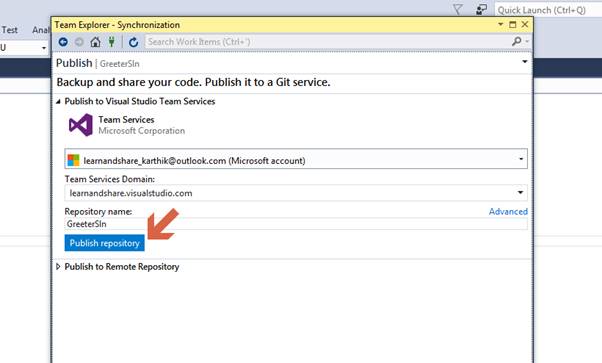Refresh the Team Explorer page
The height and width of the screenshot is (363, 602).
pos(133,42)
